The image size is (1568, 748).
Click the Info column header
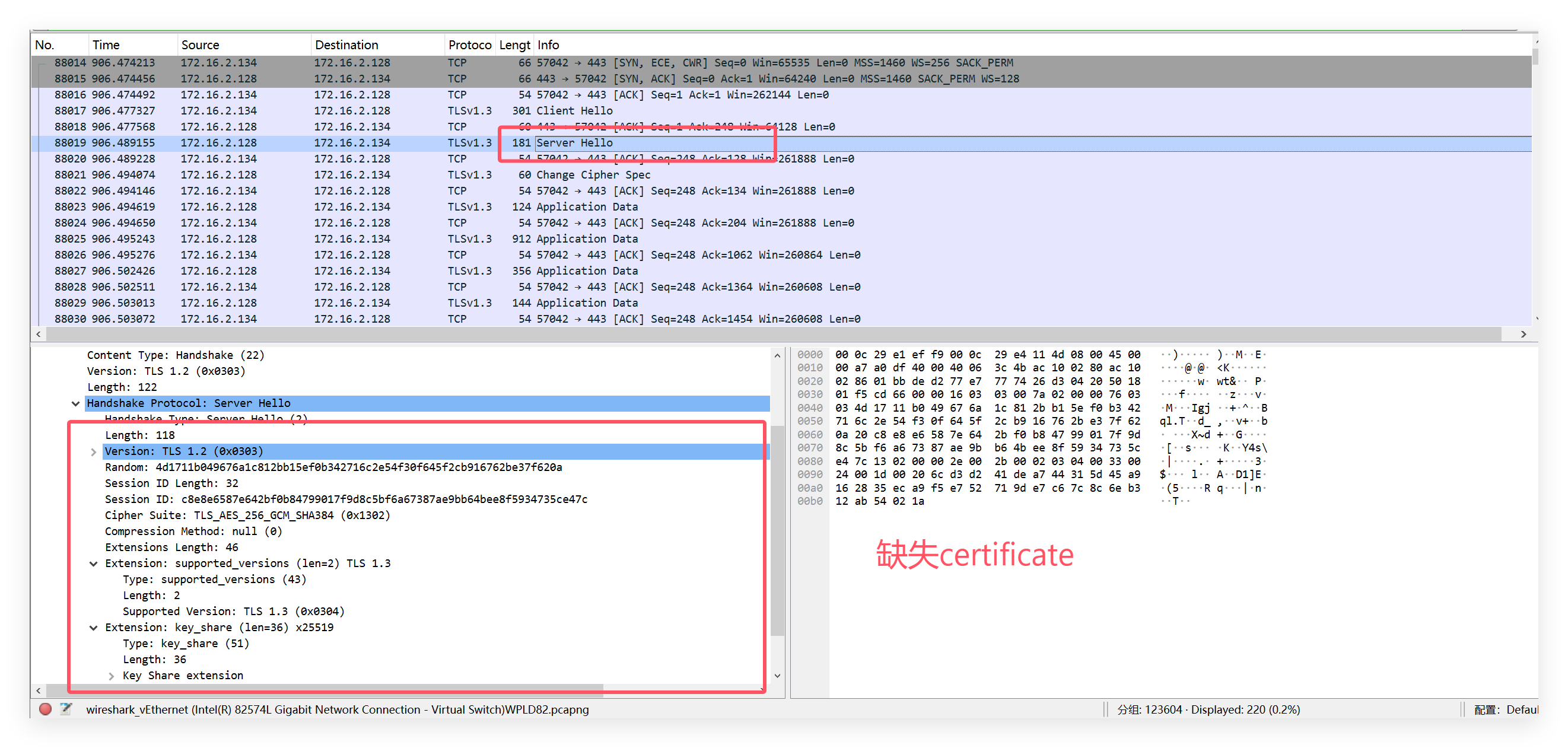tap(548, 45)
